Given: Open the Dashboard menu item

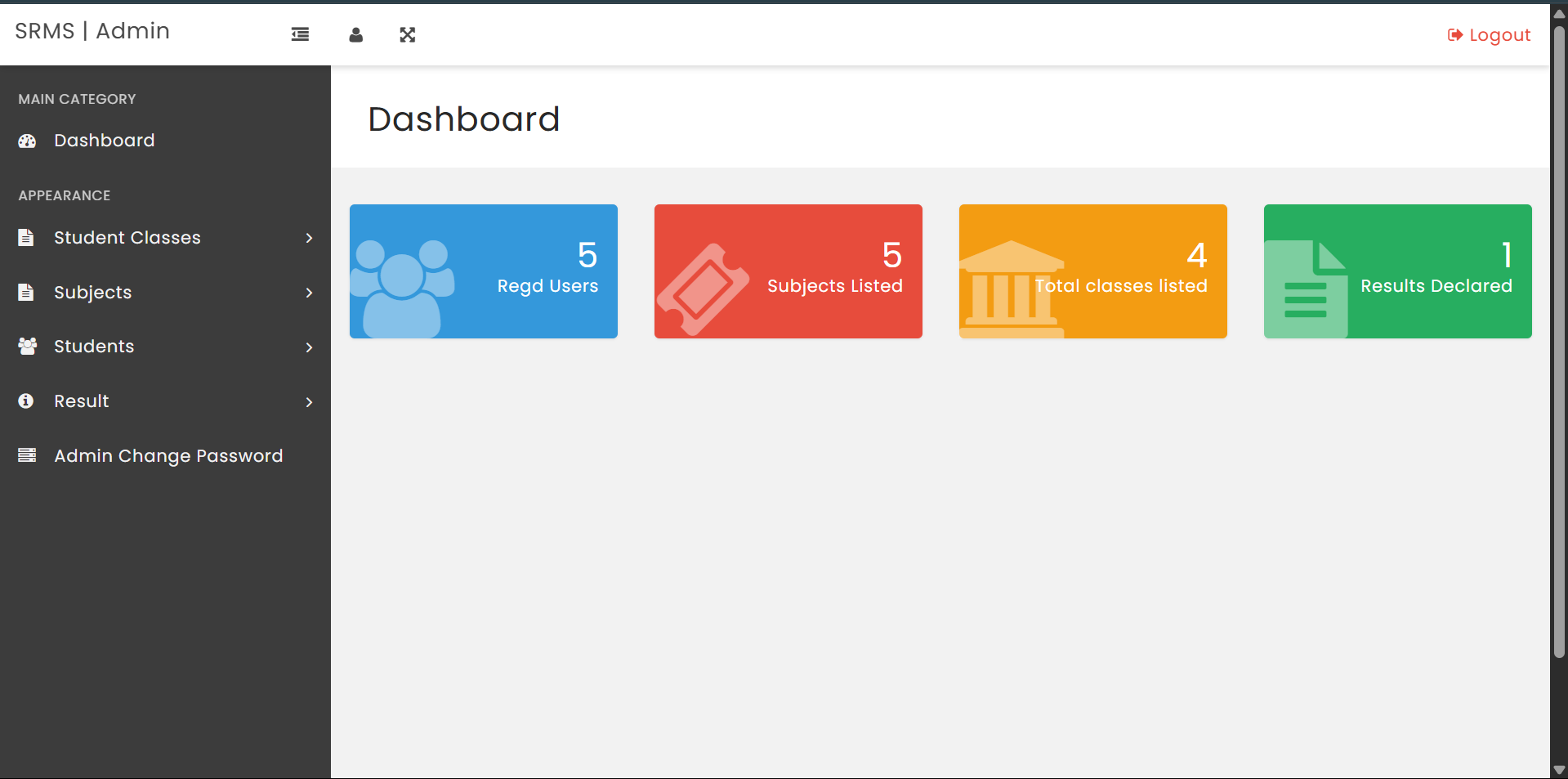Looking at the screenshot, I should tap(104, 141).
